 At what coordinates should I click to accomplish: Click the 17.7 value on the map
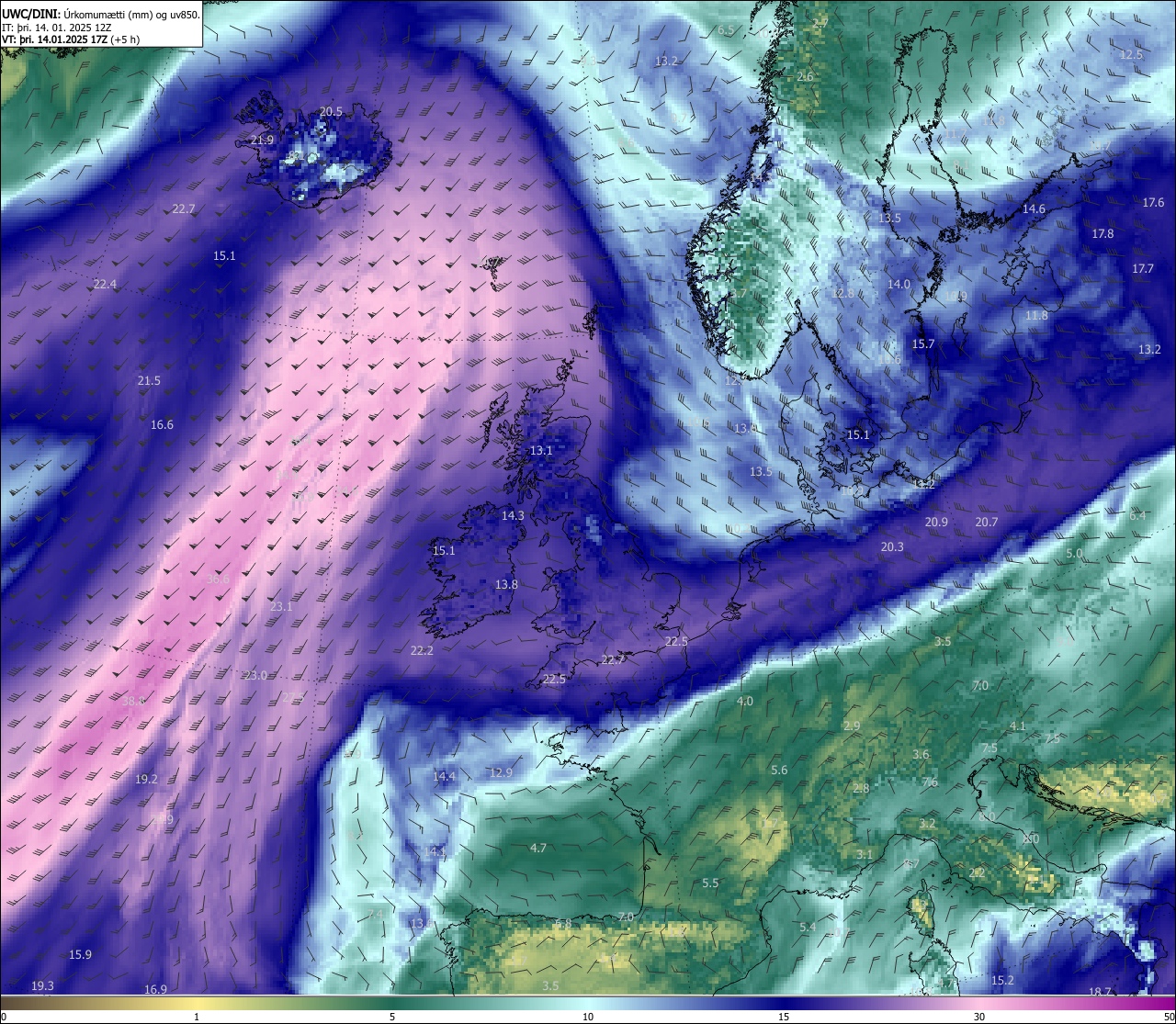[x=1143, y=268]
